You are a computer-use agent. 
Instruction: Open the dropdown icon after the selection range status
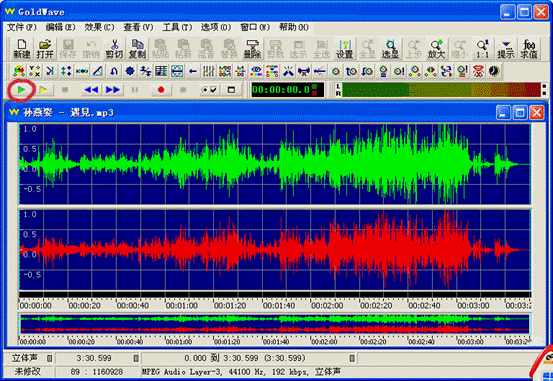352,358
